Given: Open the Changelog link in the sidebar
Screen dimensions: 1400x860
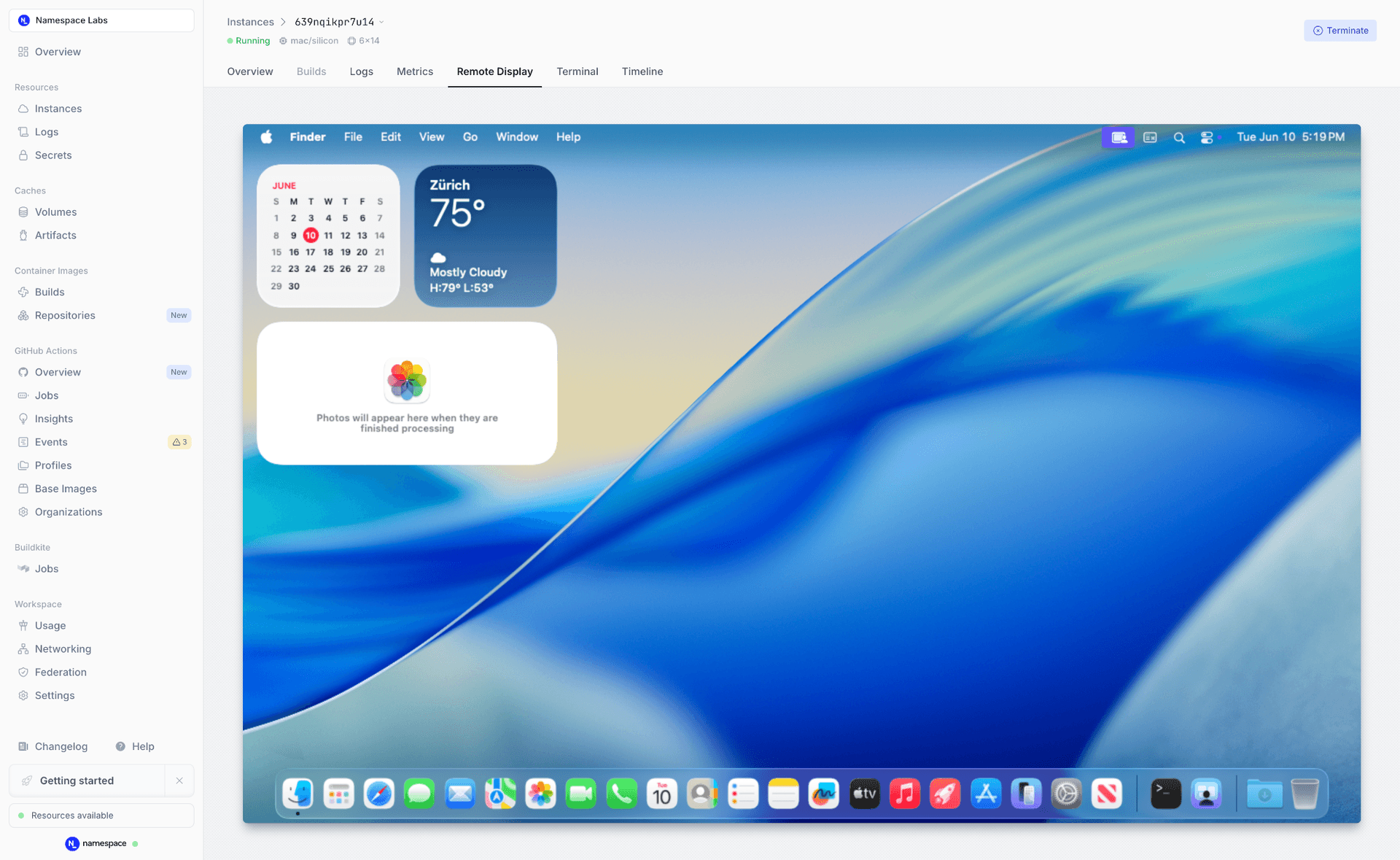Looking at the screenshot, I should click(61, 746).
